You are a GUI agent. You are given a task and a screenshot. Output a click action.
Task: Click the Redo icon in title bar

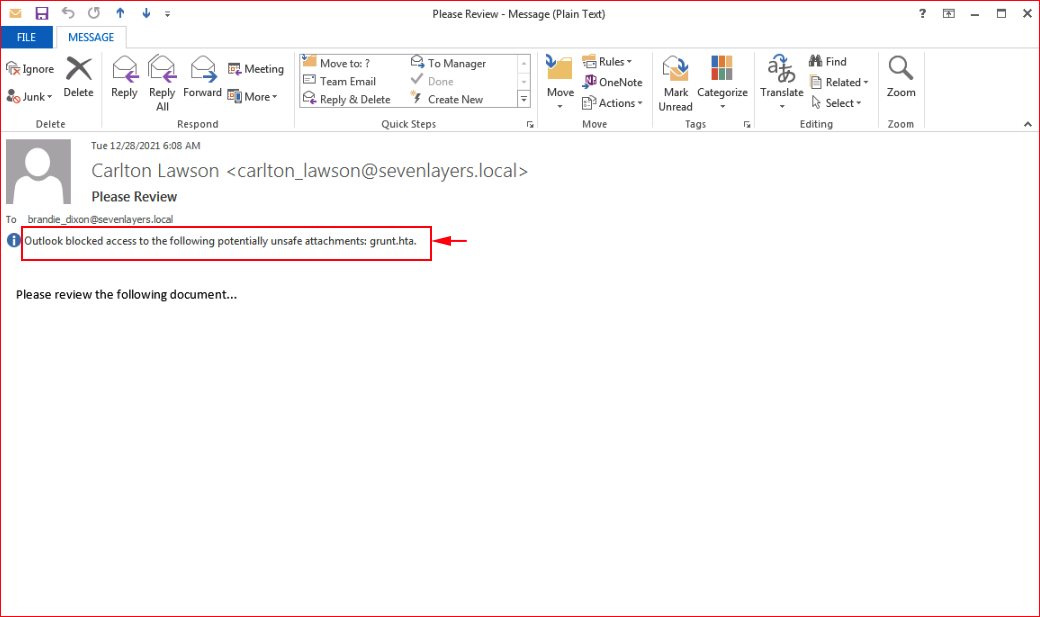click(x=94, y=13)
